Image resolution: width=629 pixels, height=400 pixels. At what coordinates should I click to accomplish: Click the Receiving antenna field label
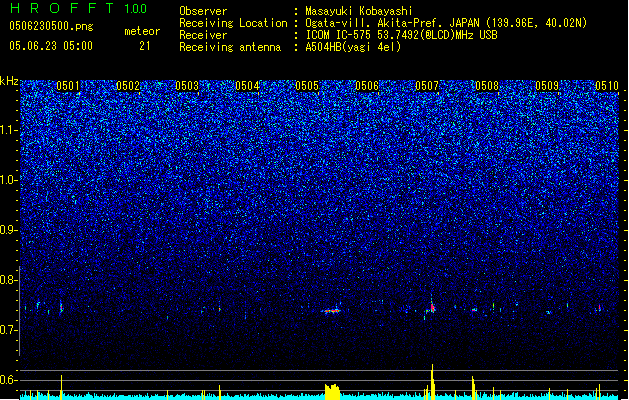230,47
